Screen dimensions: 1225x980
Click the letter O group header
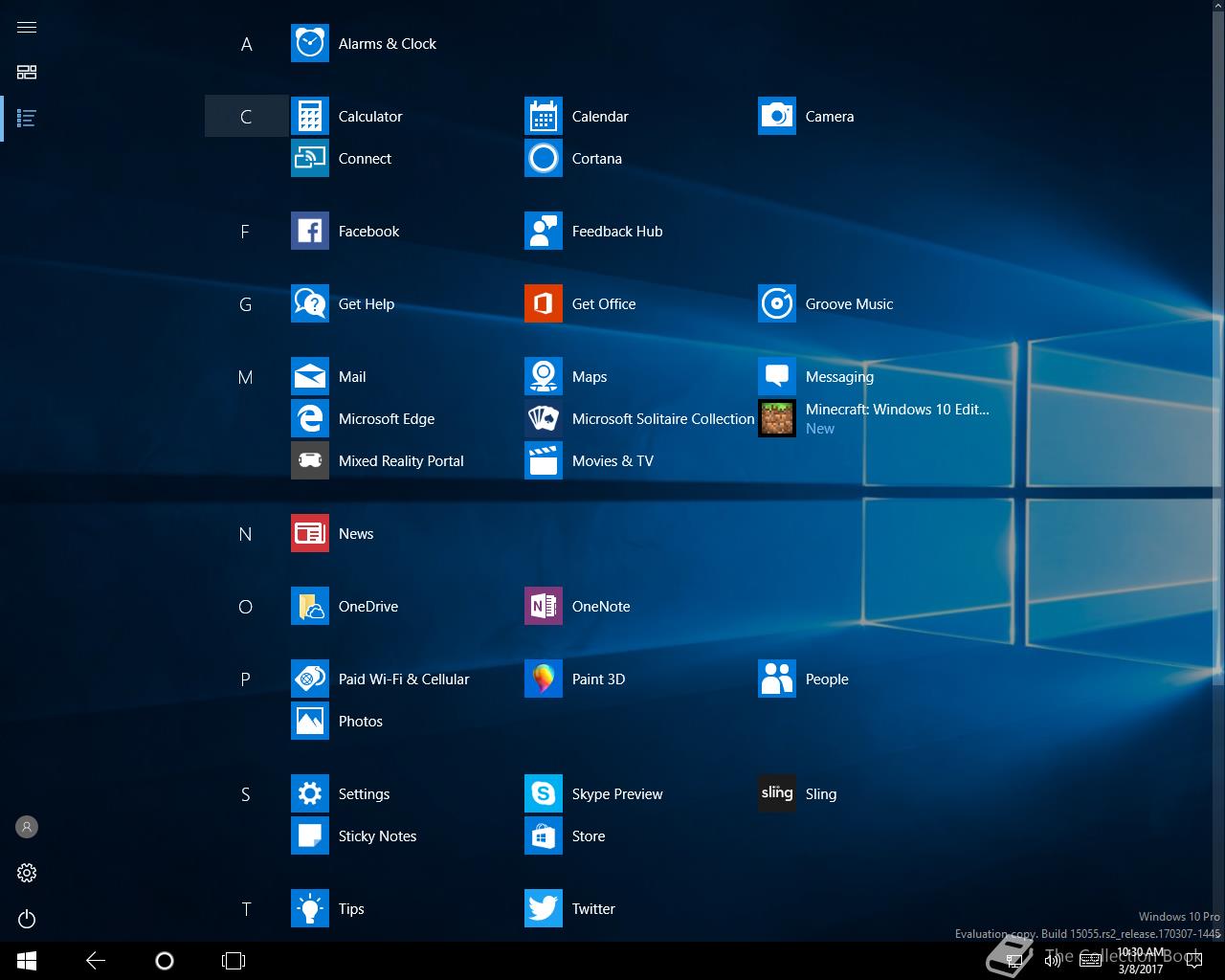coord(246,606)
